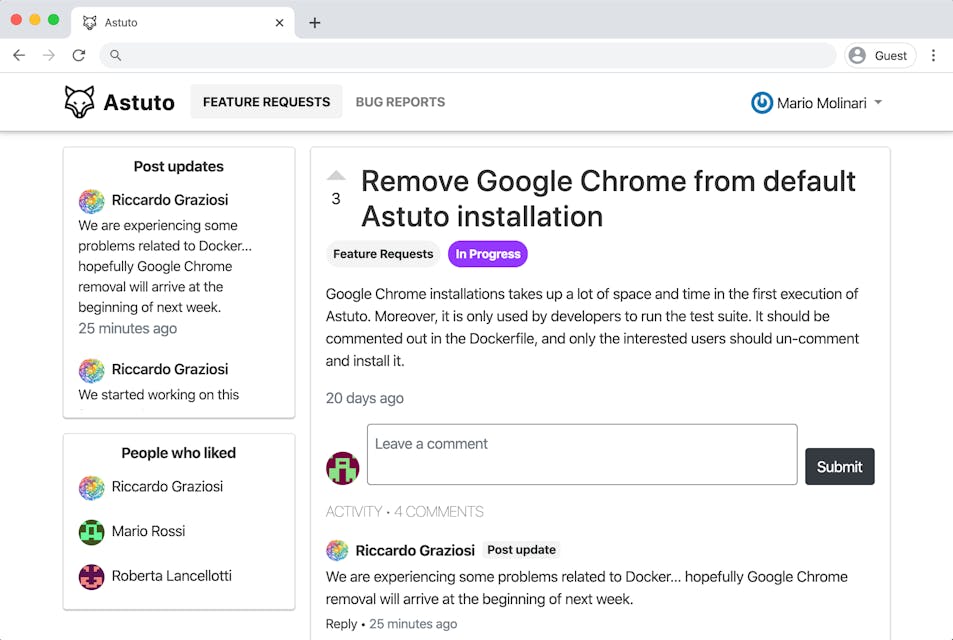This screenshot has height=640, width=953.
Task: Click the Astuto fox logo icon
Action: (80, 102)
